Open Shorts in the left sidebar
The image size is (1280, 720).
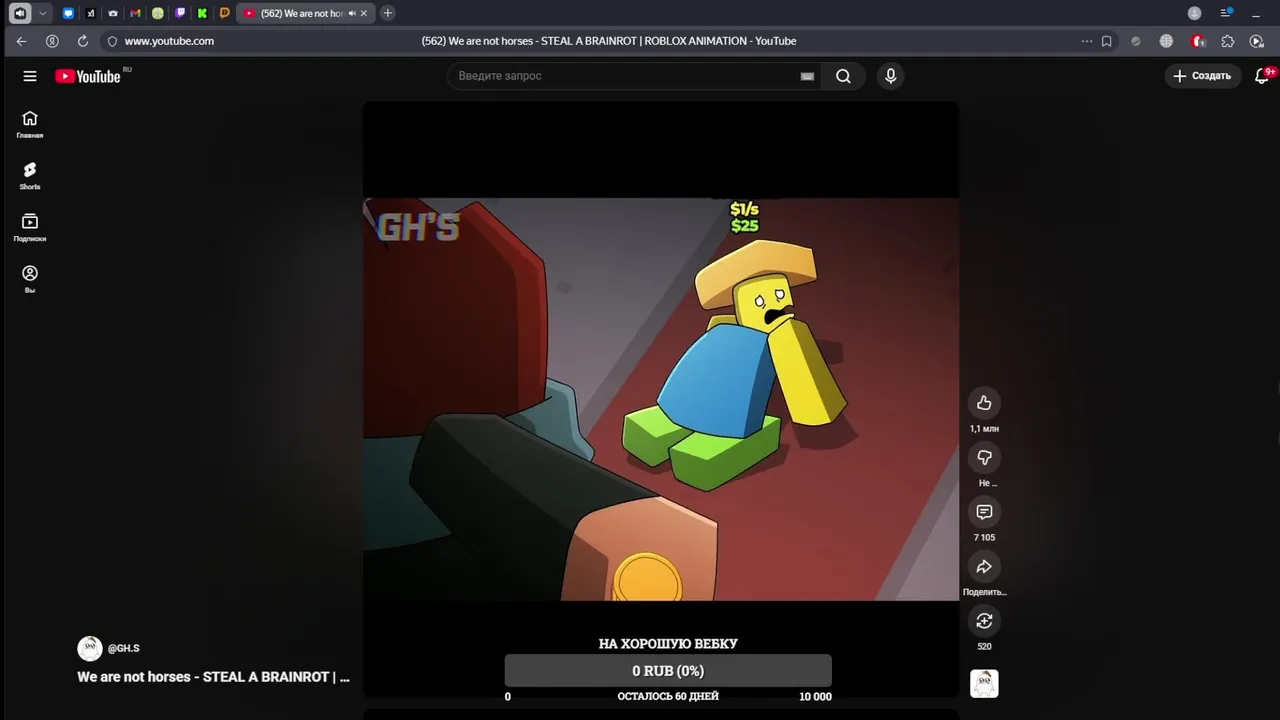pos(30,176)
